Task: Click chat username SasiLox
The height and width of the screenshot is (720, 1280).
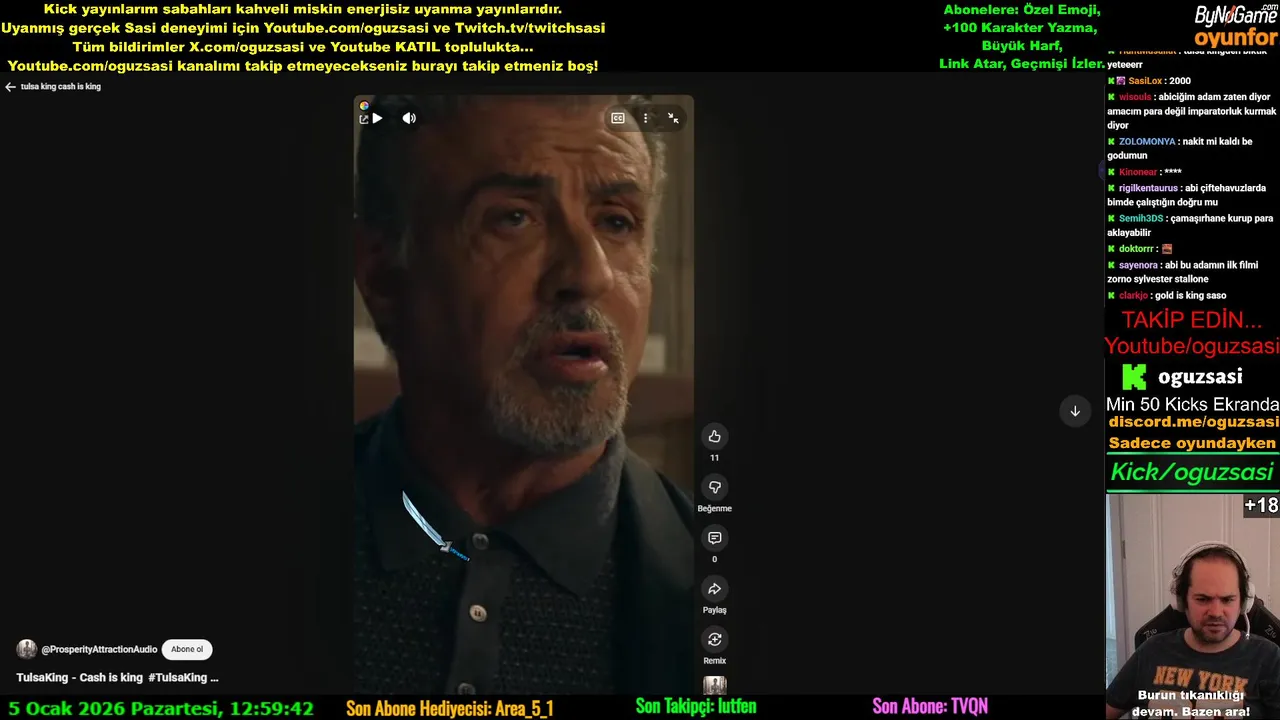Action: pos(1145,81)
